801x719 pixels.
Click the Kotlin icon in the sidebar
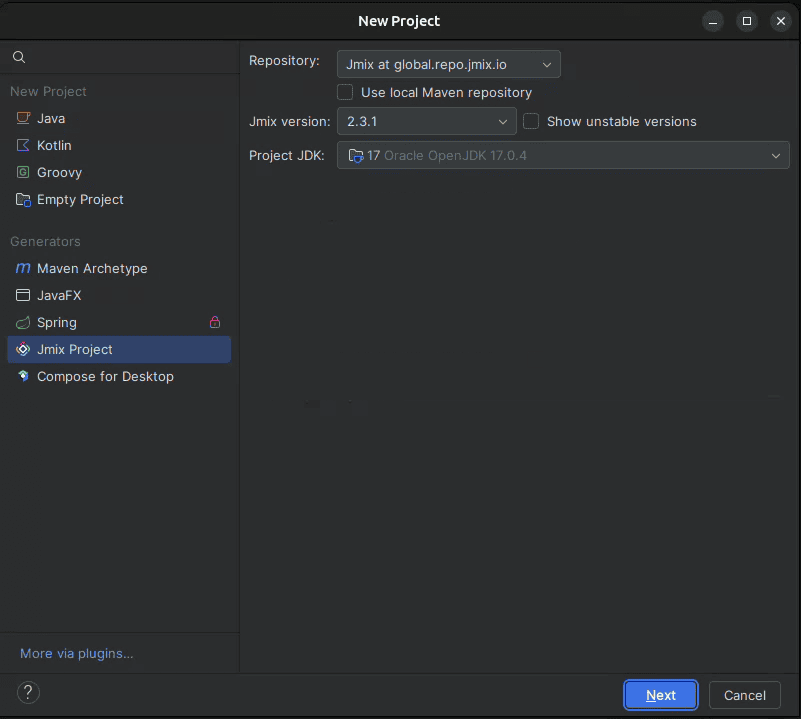(23, 145)
